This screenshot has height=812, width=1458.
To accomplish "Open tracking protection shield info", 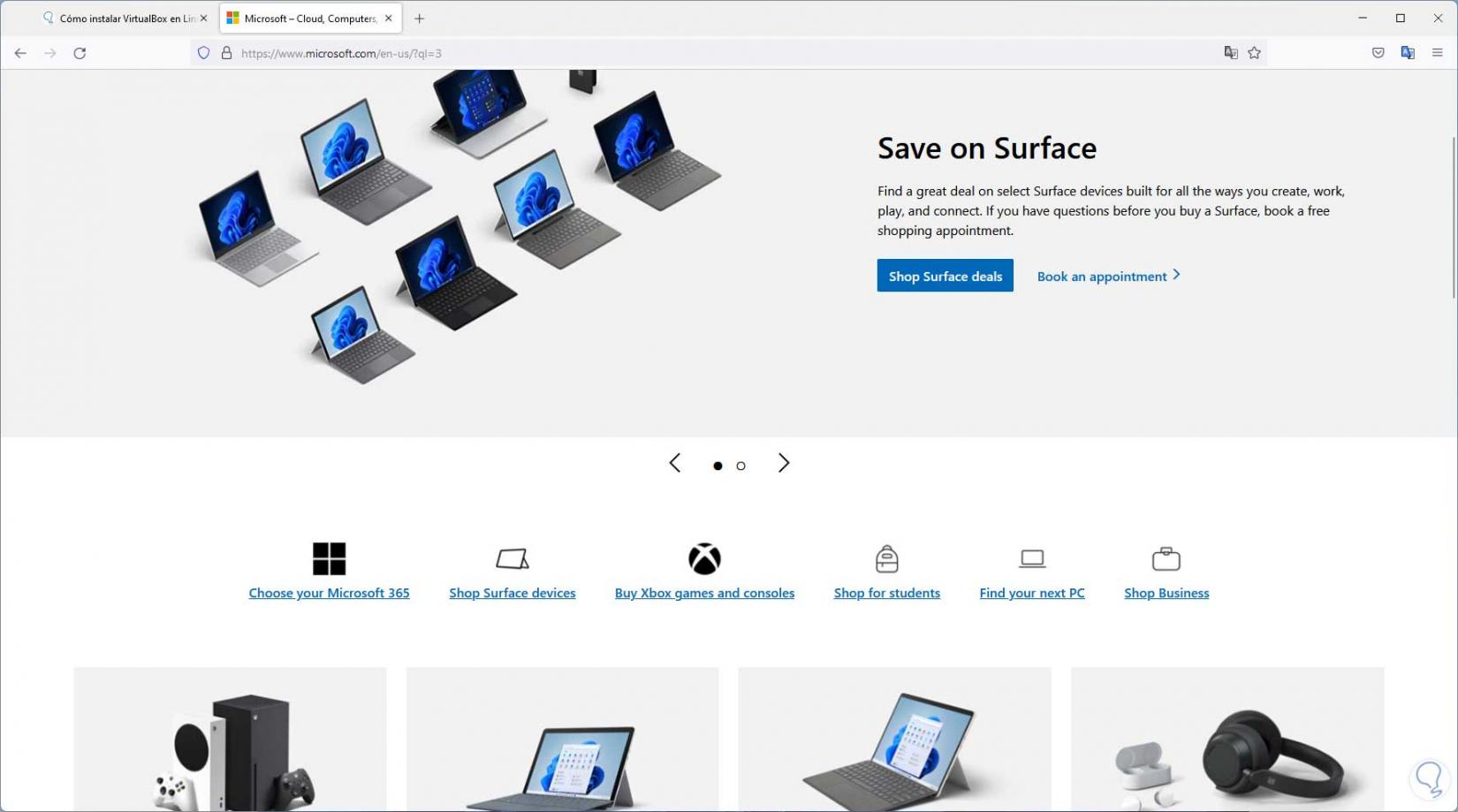I will click(x=204, y=53).
